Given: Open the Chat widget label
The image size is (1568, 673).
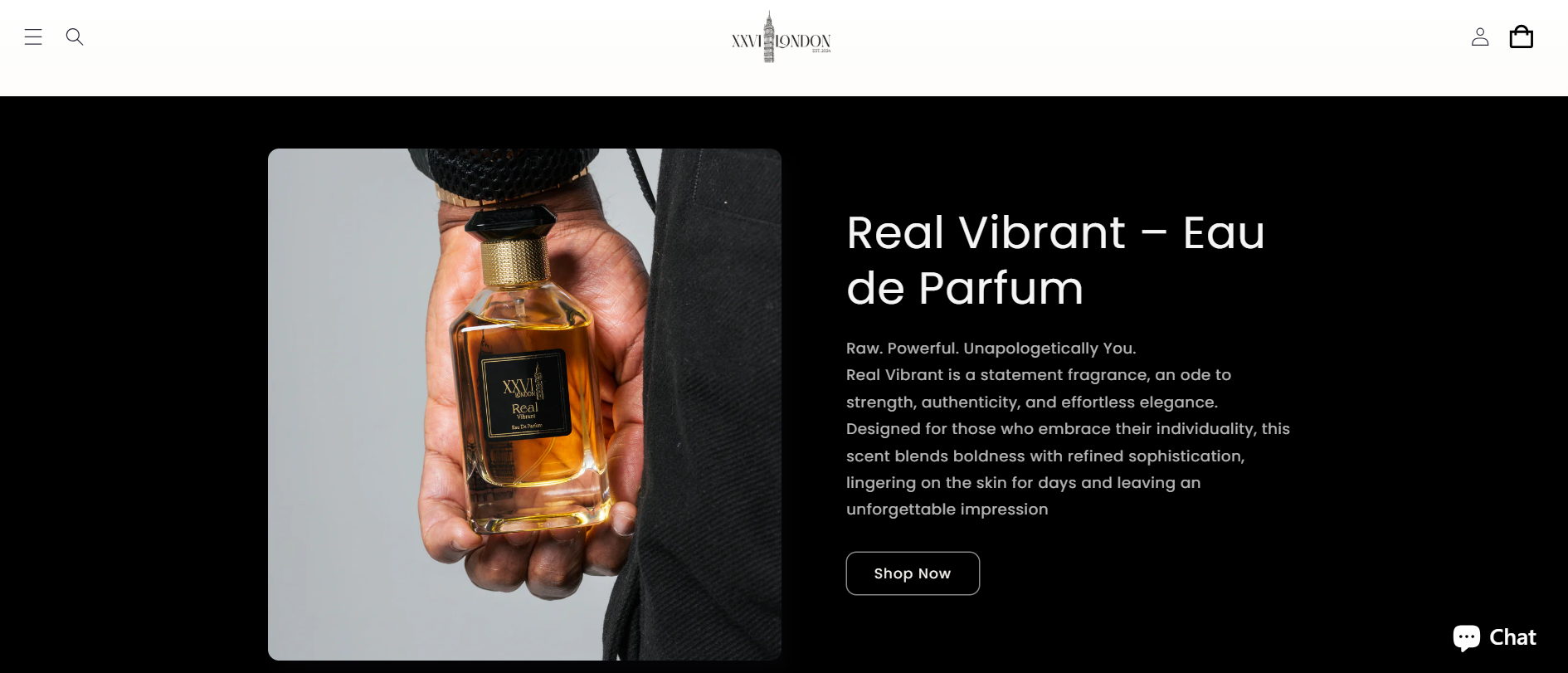Looking at the screenshot, I should tap(1512, 637).
